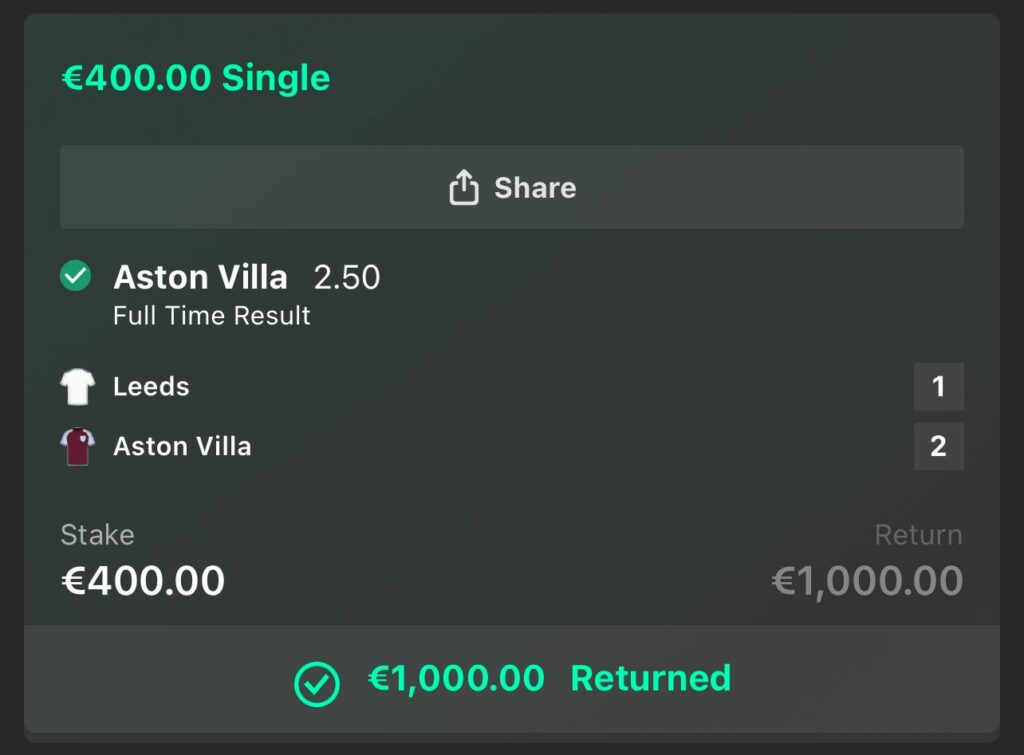The height and width of the screenshot is (755, 1024).
Task: Click the circled checkmark in the Returned bar
Action: click(317, 683)
